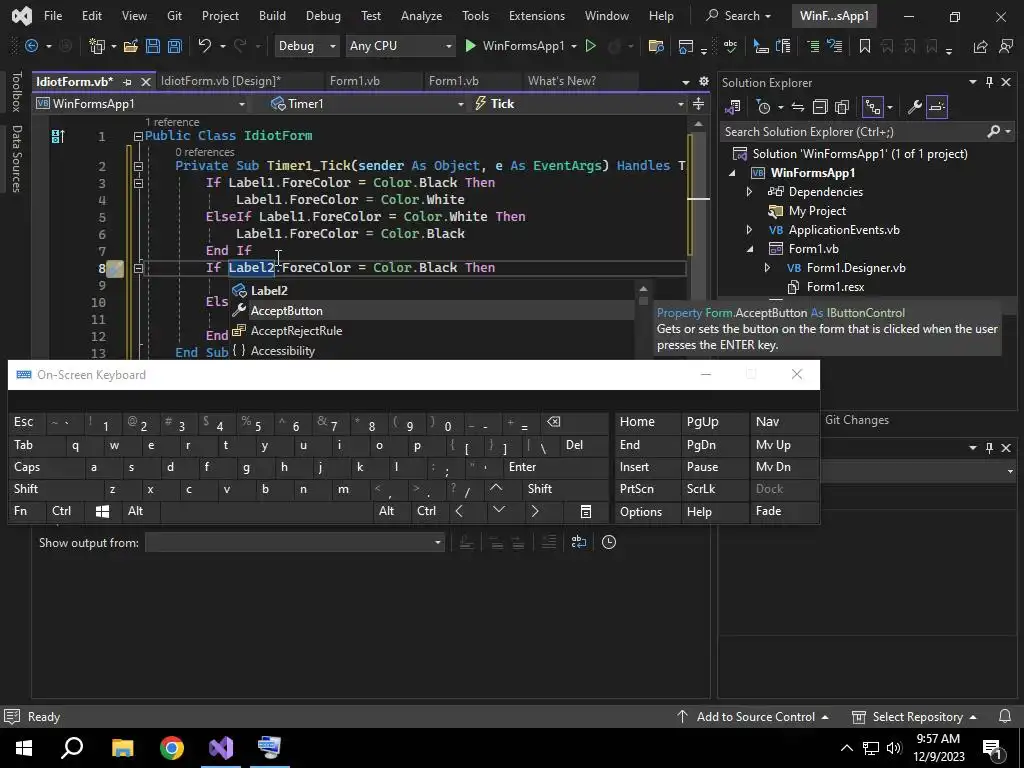Open the Any CPU platform dropdown
The height and width of the screenshot is (768, 1024).
click(x=400, y=46)
